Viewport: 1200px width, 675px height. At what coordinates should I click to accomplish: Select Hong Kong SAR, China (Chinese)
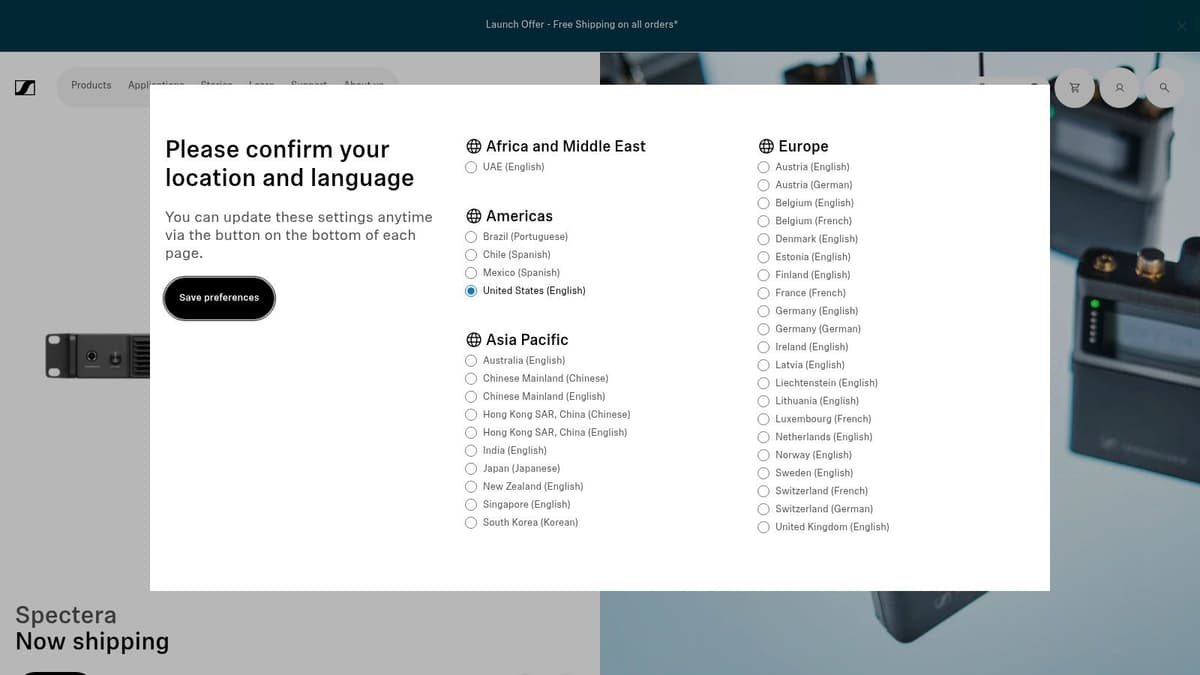click(x=471, y=414)
